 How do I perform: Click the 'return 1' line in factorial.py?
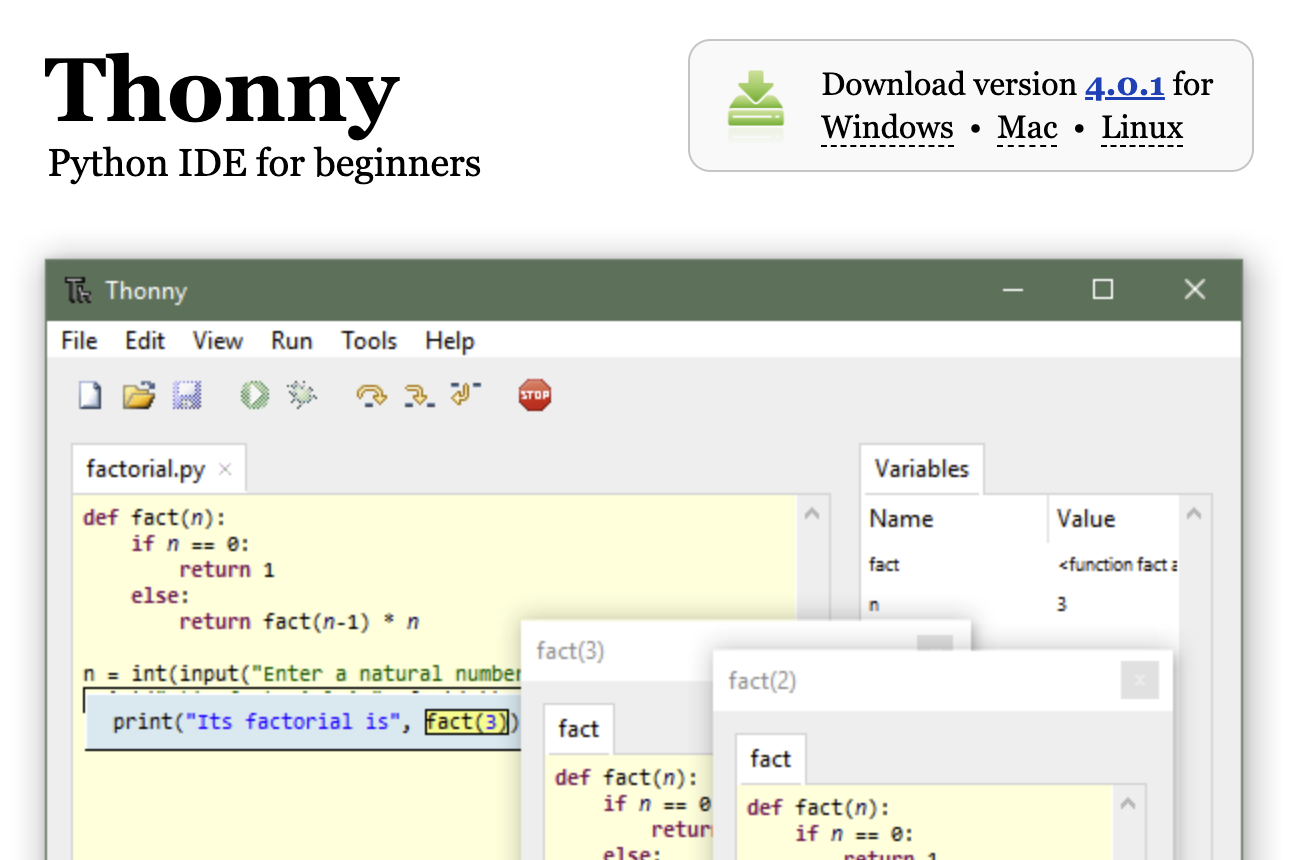[x=227, y=569]
